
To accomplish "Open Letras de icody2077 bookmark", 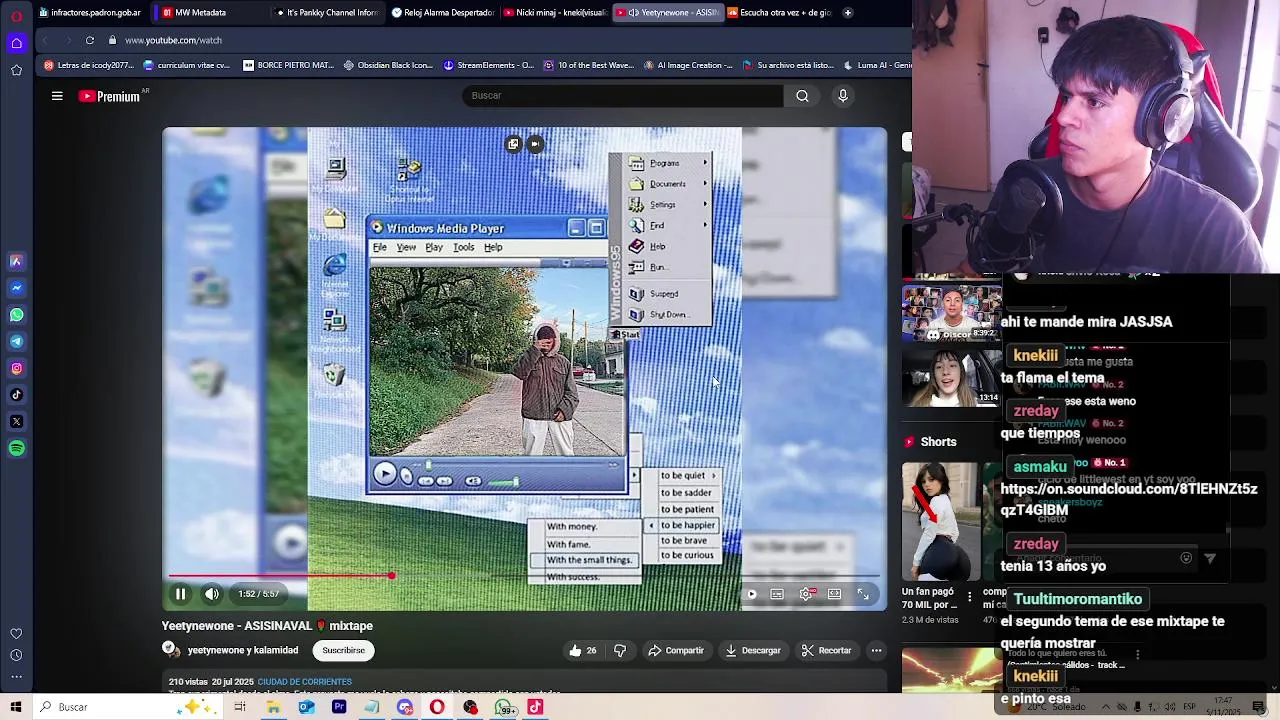I will tap(89, 65).
